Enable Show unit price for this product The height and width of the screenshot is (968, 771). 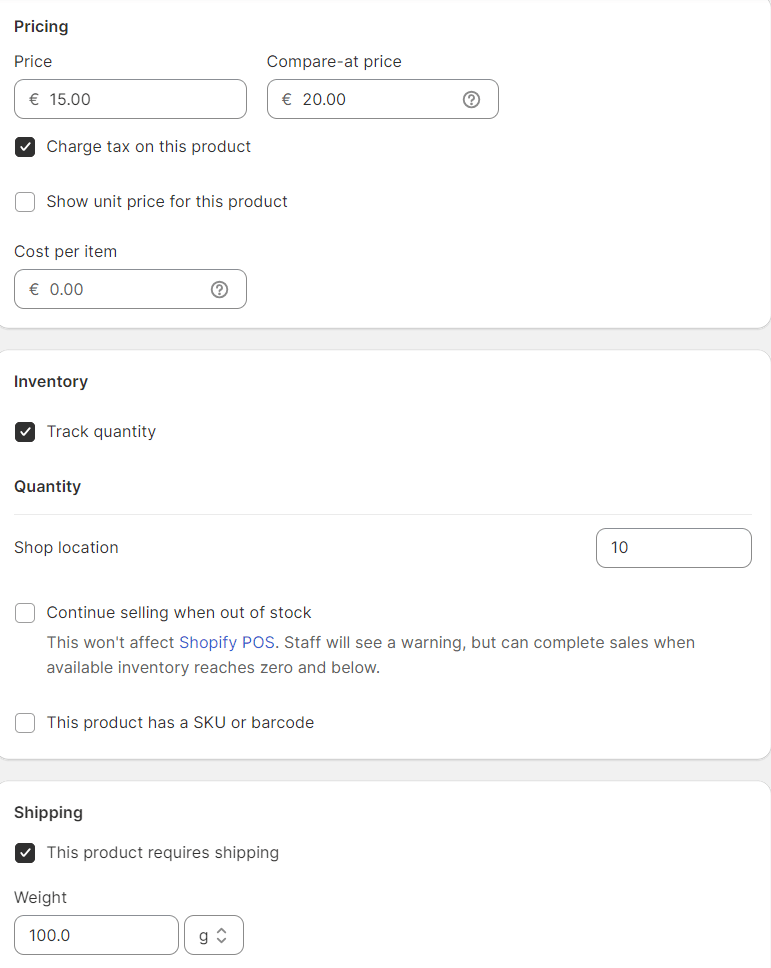pos(25,202)
